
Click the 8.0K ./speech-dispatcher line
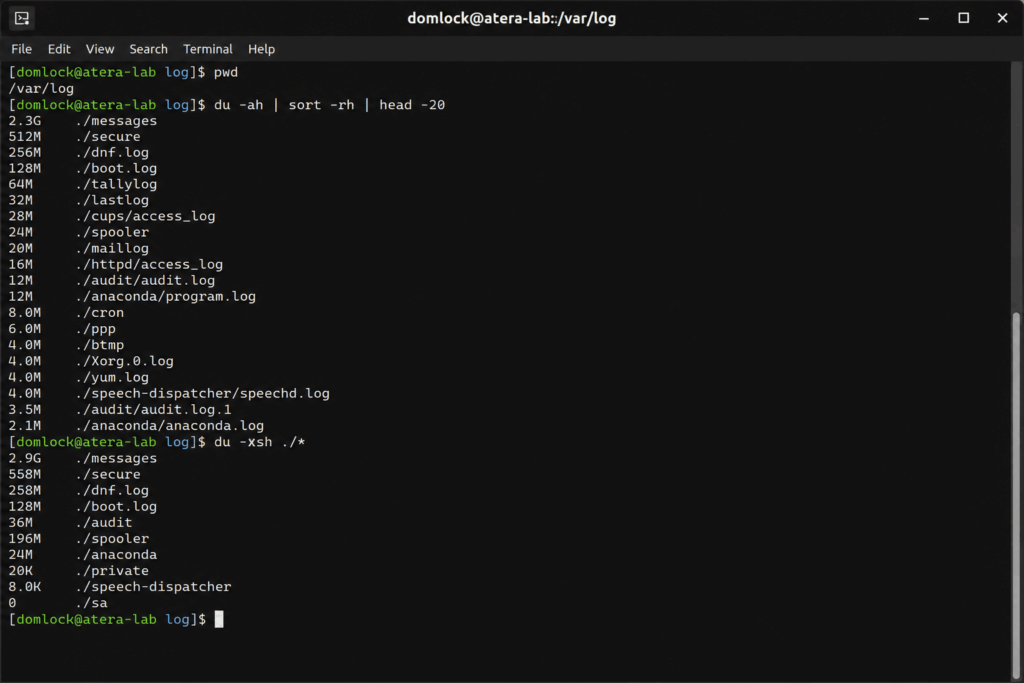tap(120, 587)
